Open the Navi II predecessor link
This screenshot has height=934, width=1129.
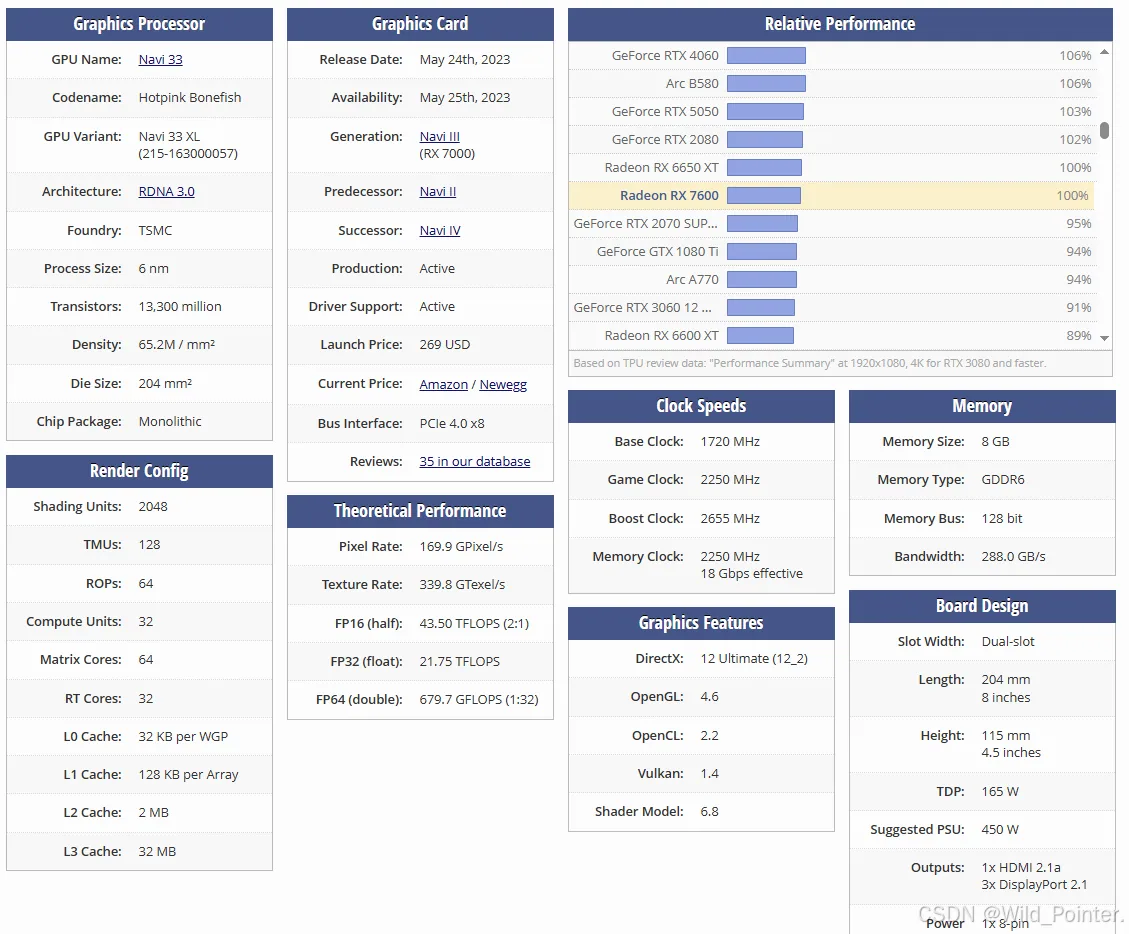[438, 192]
